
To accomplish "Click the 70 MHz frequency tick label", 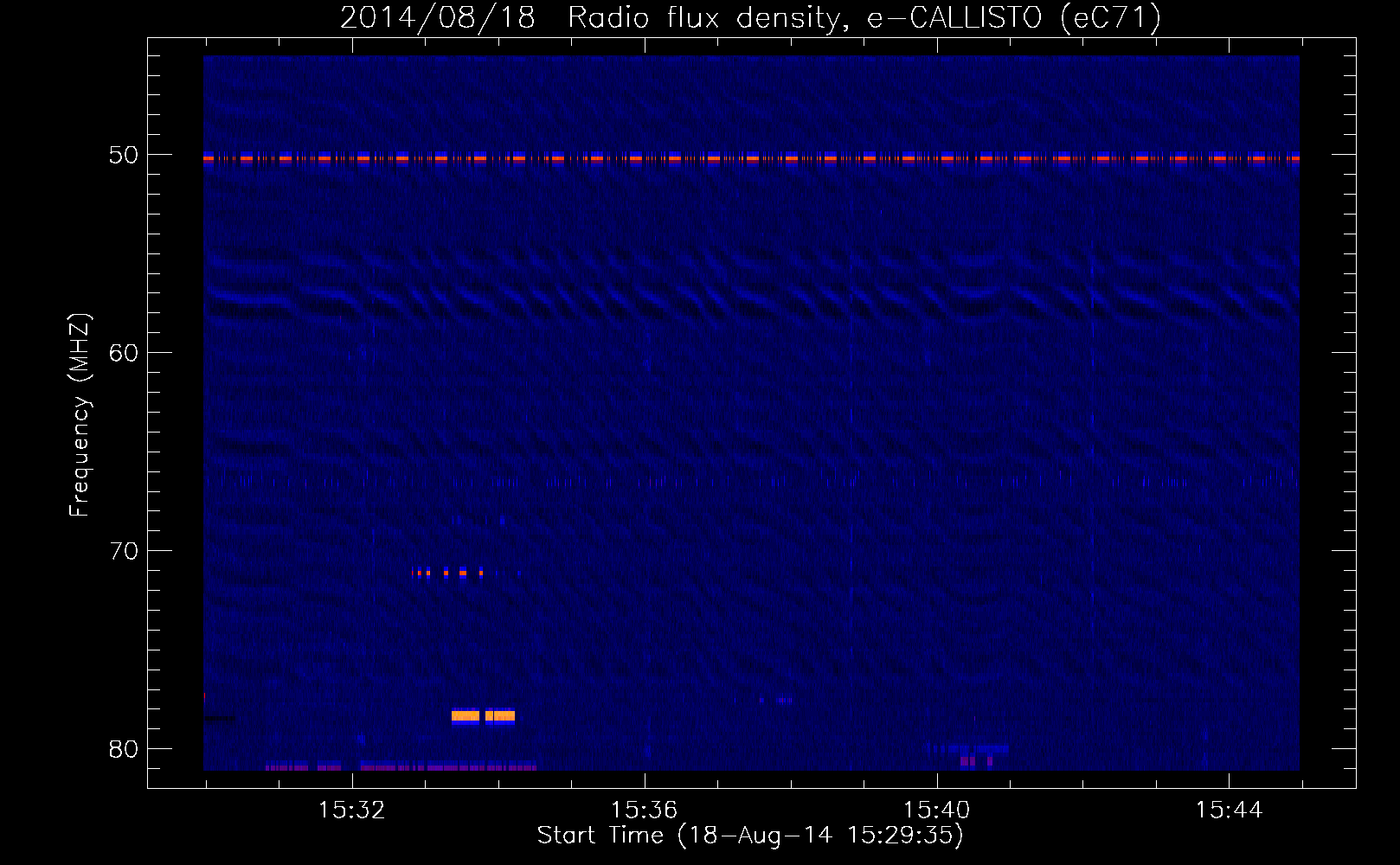I will 123,551.
